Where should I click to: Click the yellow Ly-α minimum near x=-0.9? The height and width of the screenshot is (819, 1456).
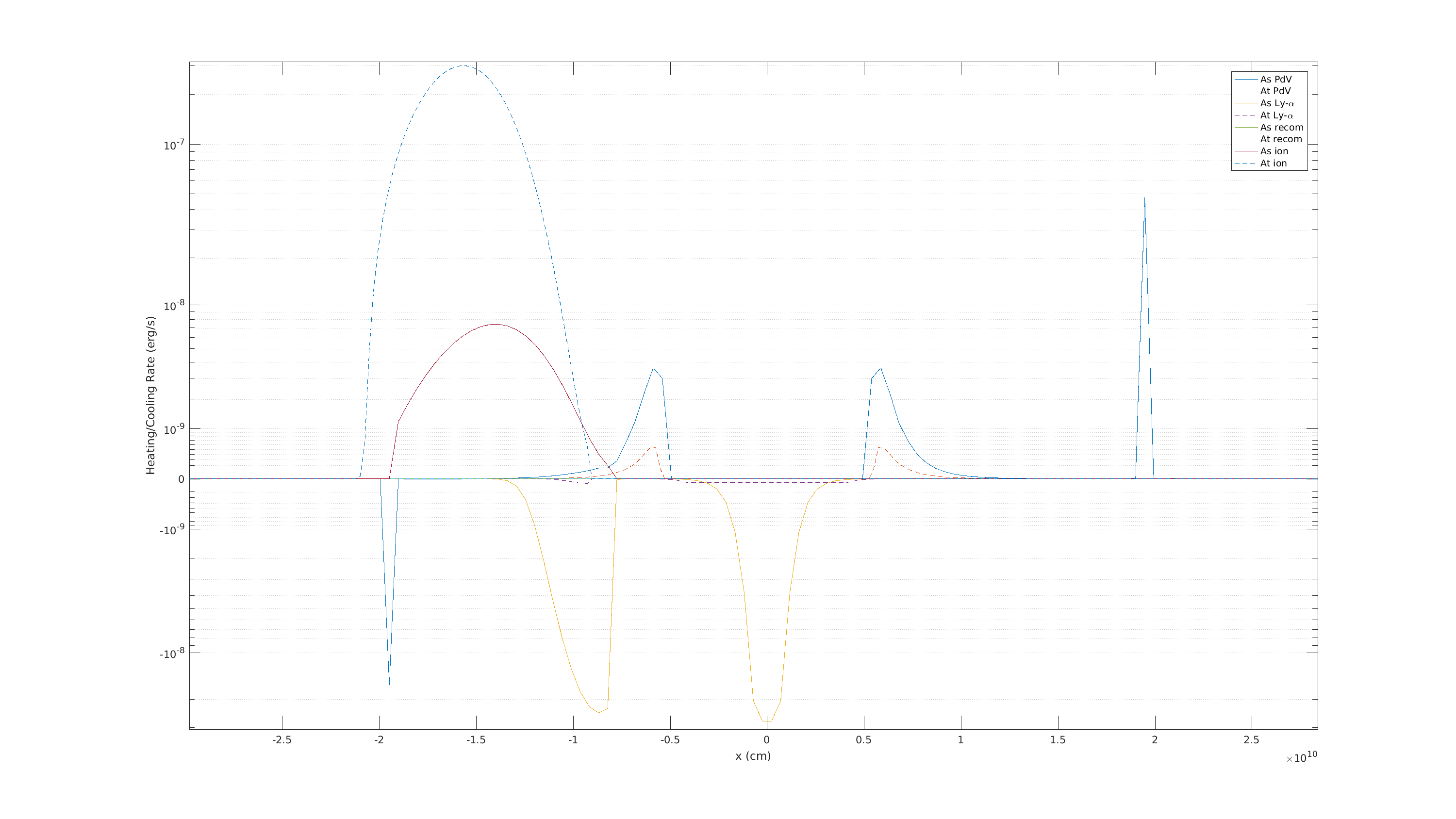coord(598,712)
